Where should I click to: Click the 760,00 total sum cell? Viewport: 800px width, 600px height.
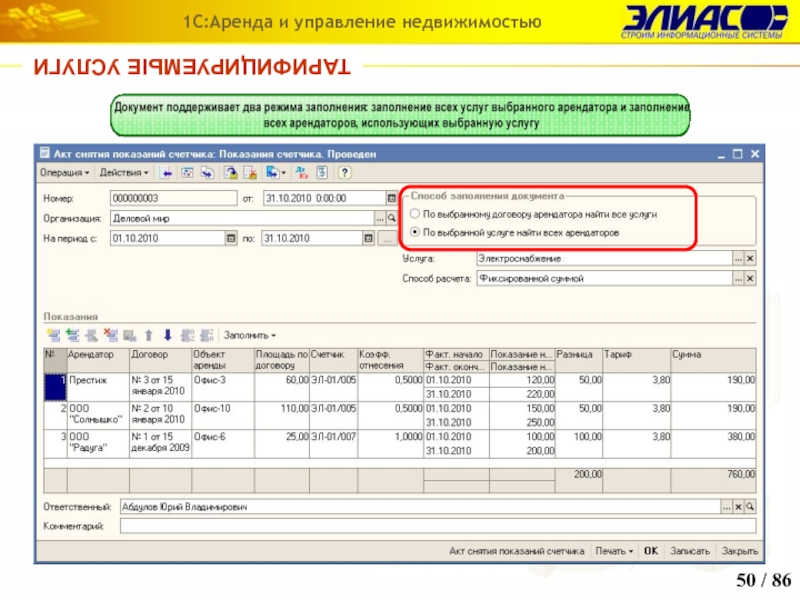coord(713,481)
